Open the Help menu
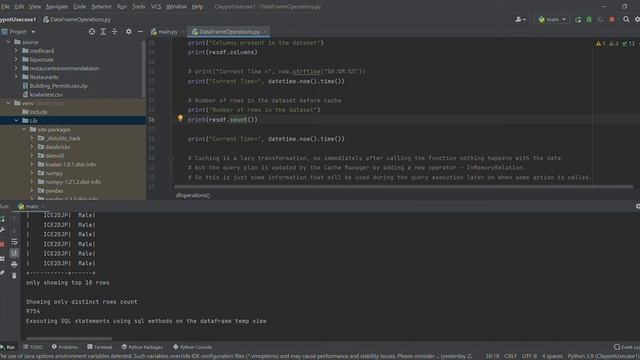Image resolution: width=640 pixels, height=360 pixels. coord(198,7)
